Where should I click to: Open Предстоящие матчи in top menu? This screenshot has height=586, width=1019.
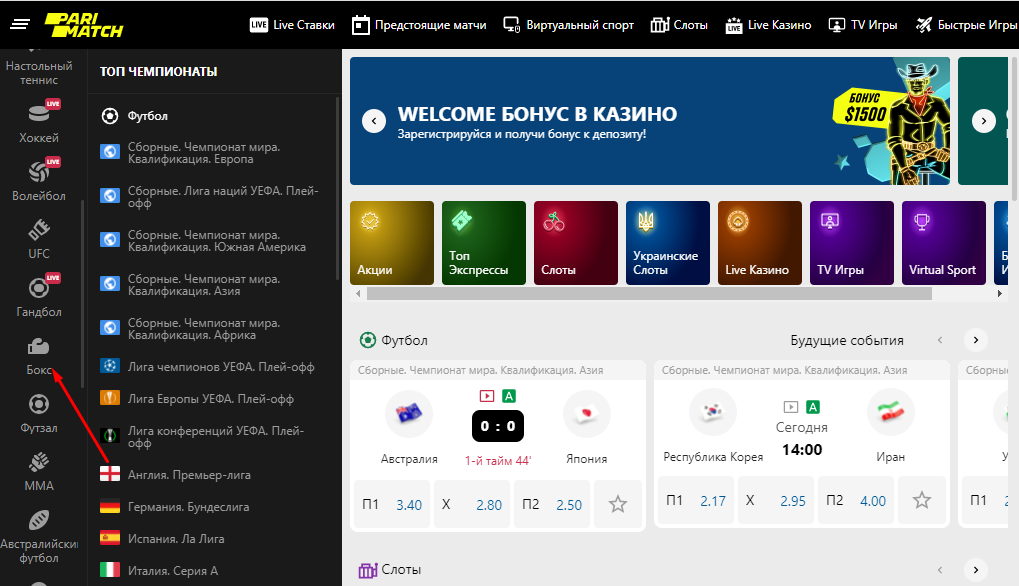coord(419,25)
